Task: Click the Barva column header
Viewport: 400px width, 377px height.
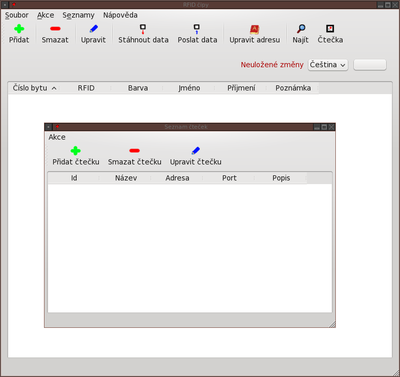Action: (138, 88)
